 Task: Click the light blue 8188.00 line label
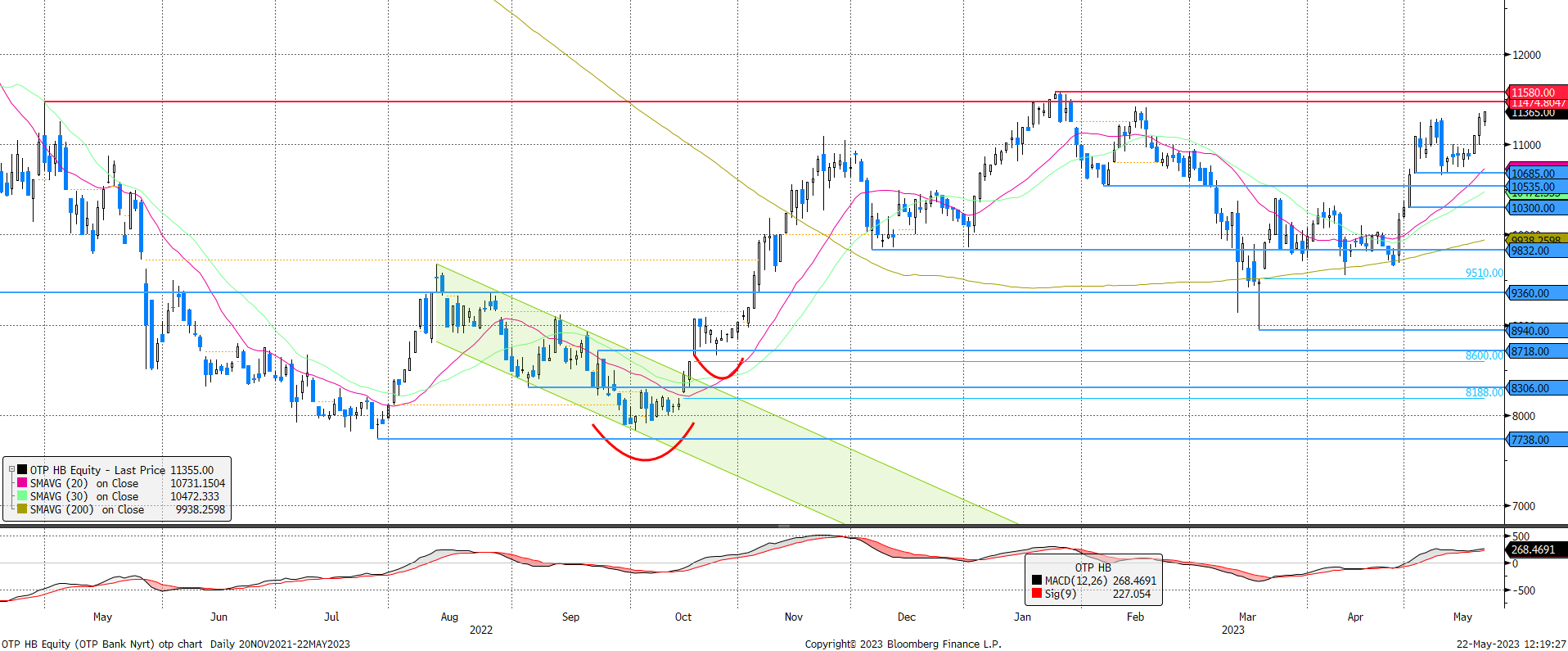pyautogui.click(x=1484, y=392)
